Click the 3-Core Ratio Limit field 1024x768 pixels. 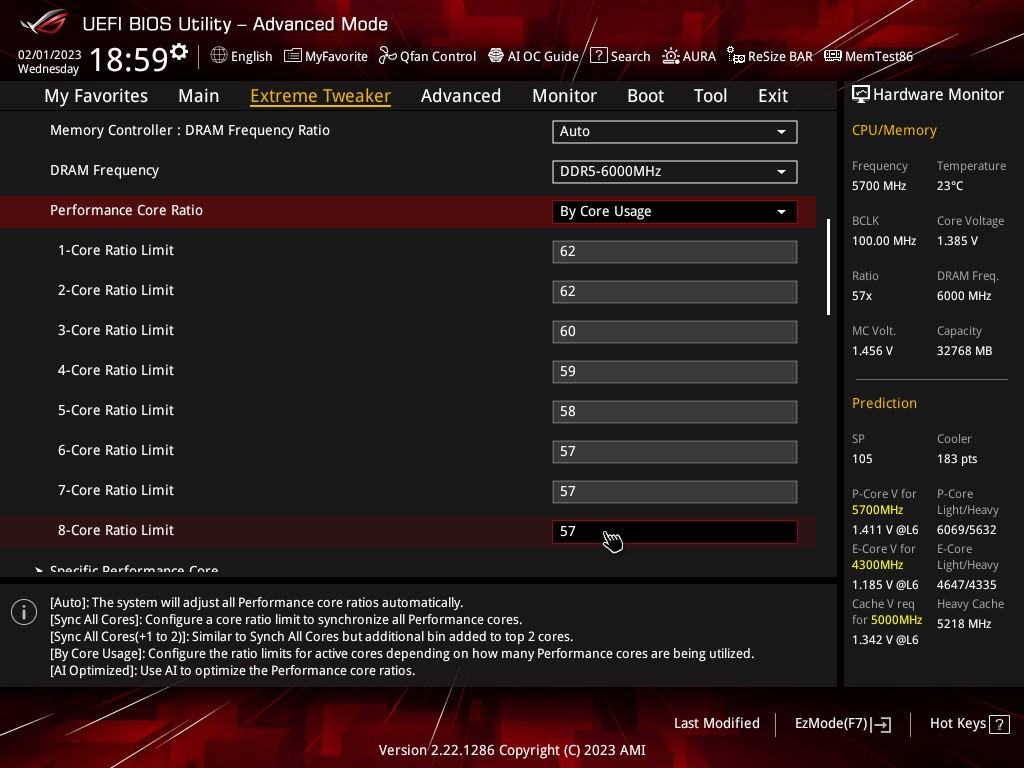click(x=675, y=332)
